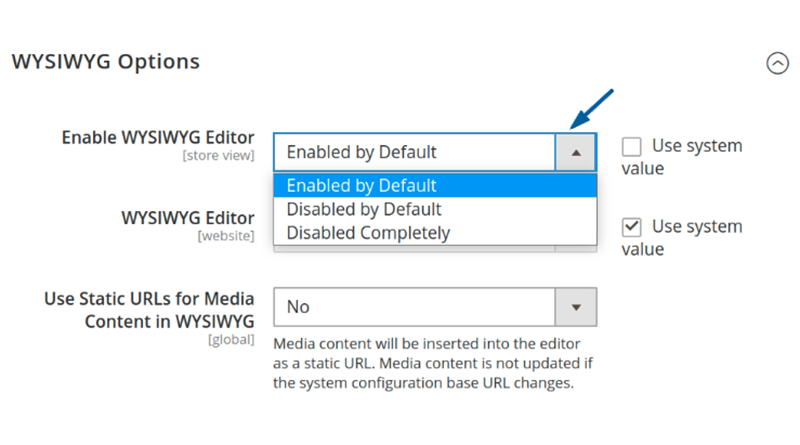Viewport: 800px width, 445px height.
Task: Click the WYSIWYG Options heading
Action: [x=106, y=61]
